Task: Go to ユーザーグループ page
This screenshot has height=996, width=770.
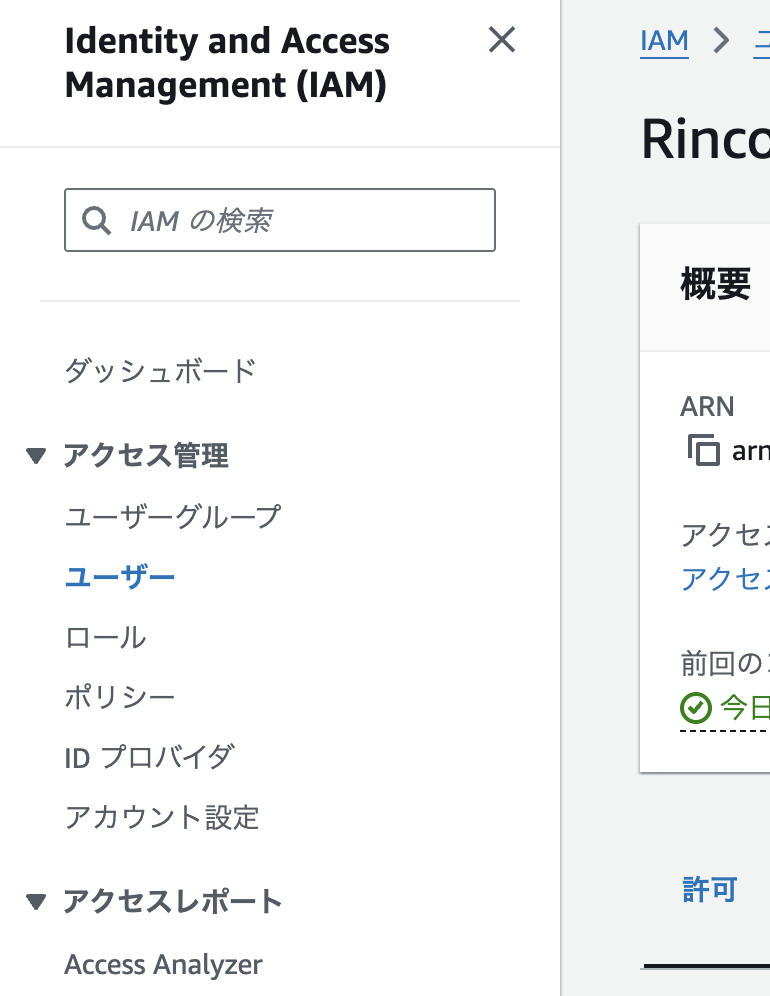Action: 172,517
